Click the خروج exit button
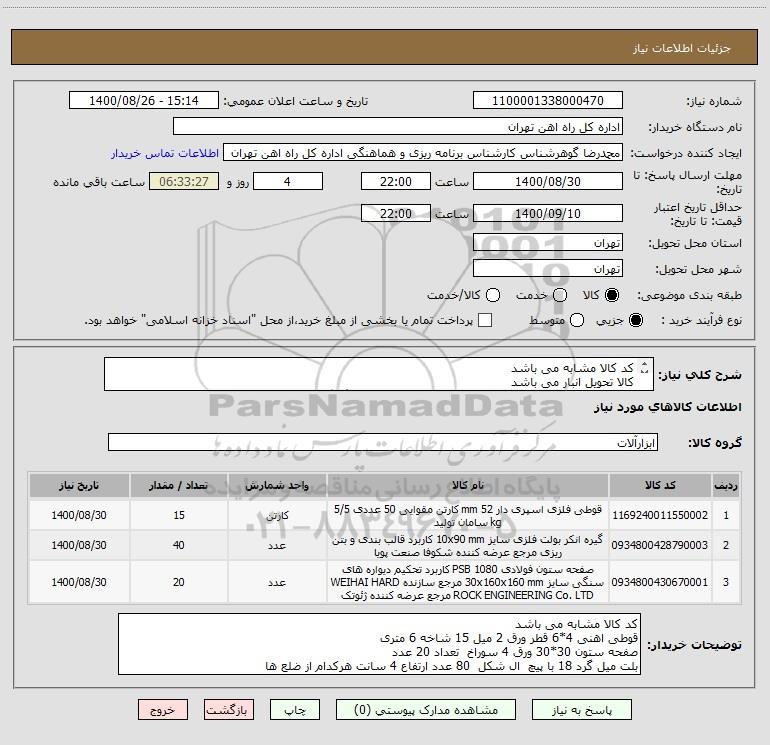Viewport: 770px width, 745px height. [163, 710]
